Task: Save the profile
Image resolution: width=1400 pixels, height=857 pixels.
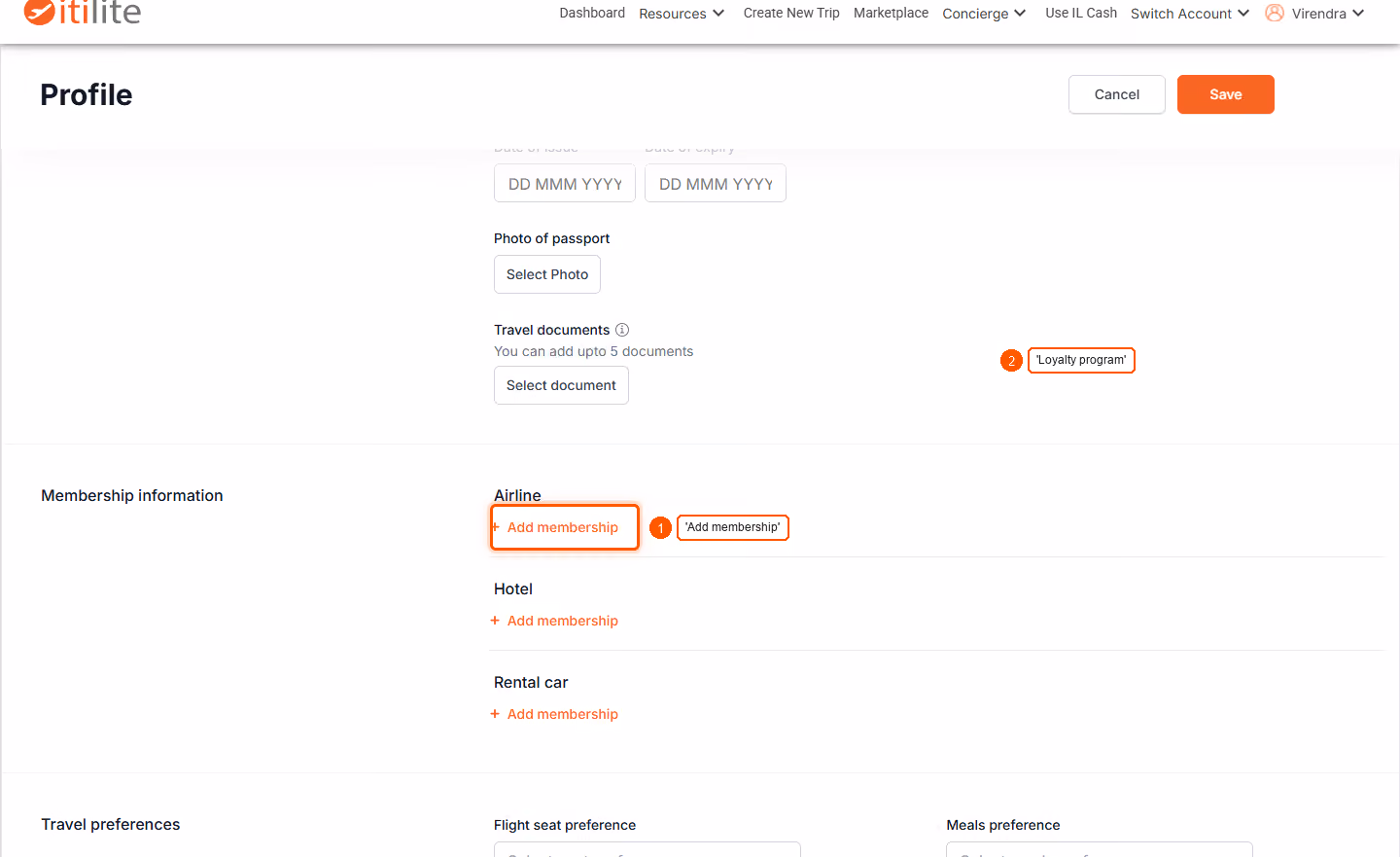Action: pyautogui.click(x=1226, y=94)
